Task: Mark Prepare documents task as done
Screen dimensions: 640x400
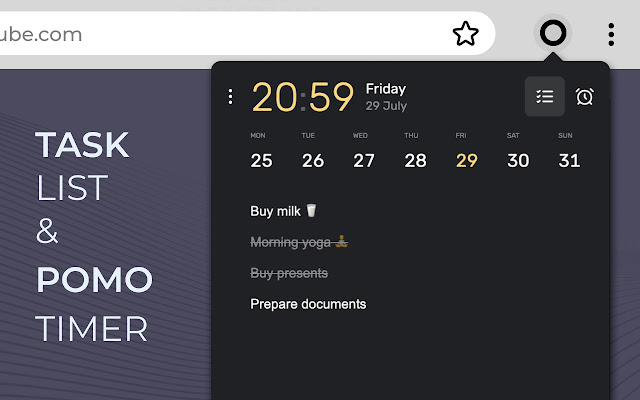Action: click(x=308, y=304)
